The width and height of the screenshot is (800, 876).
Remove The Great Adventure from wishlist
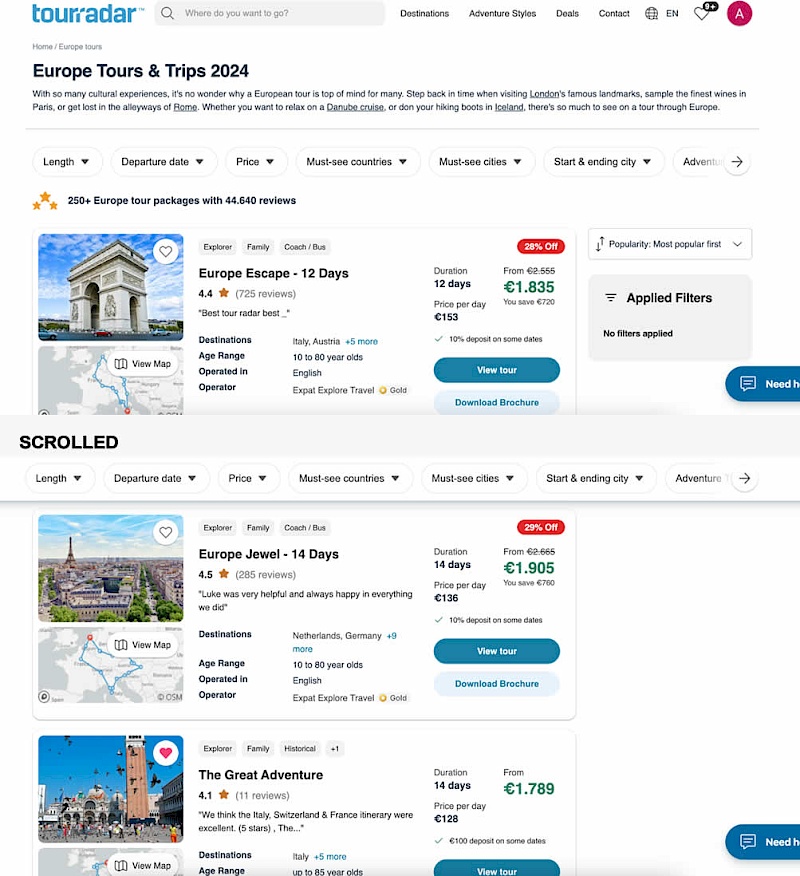tap(166, 753)
